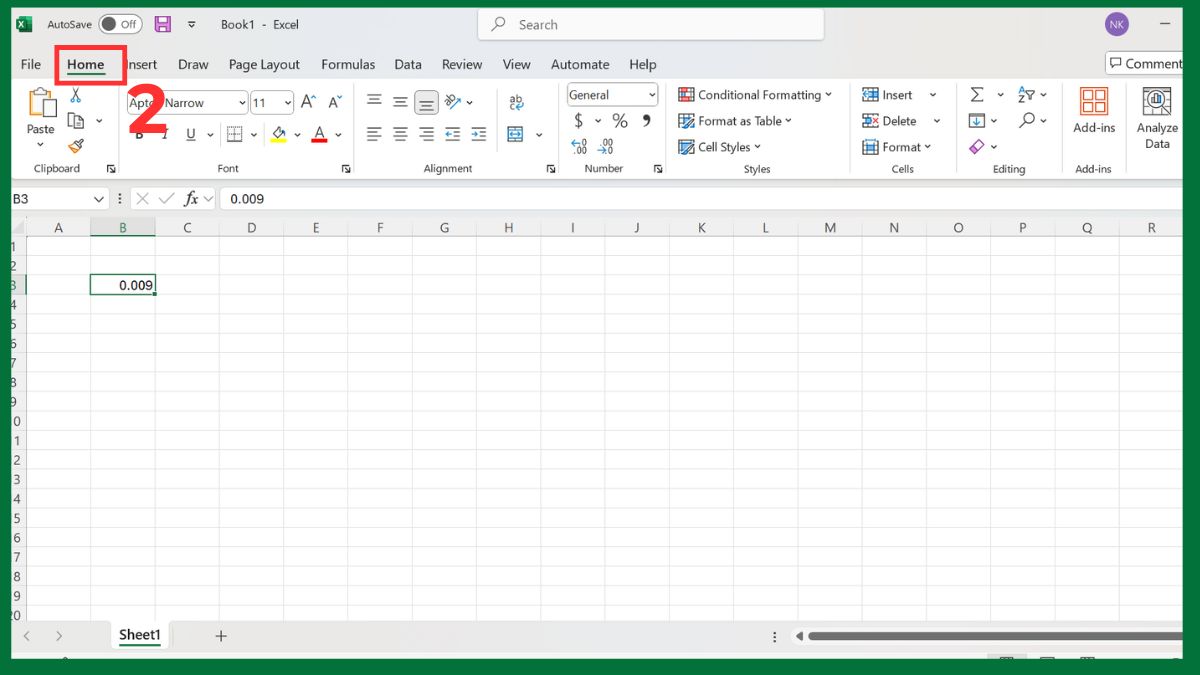Open the Data ribbon tab
This screenshot has height=675, width=1200.
[x=408, y=64]
